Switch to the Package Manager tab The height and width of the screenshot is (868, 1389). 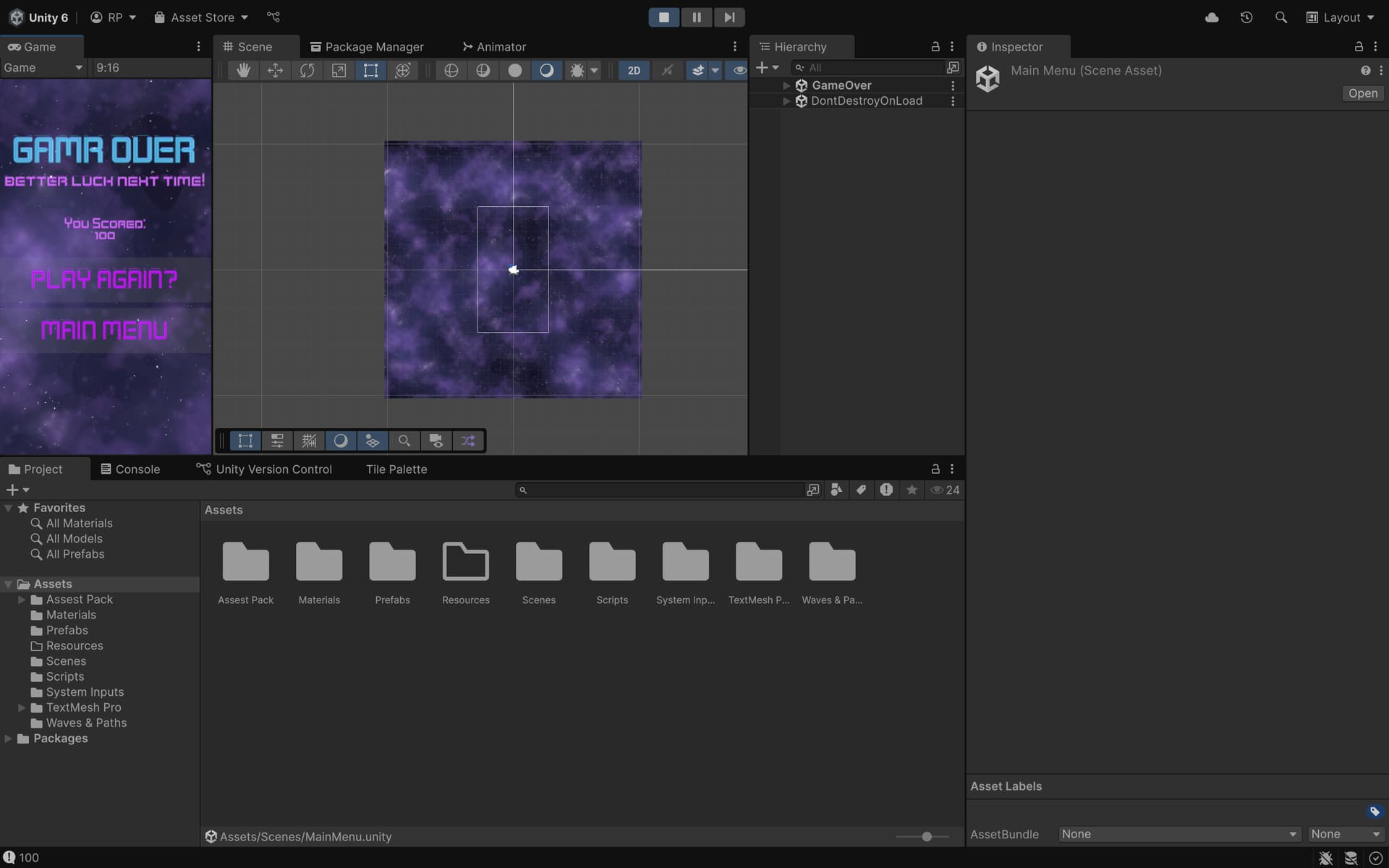tap(367, 46)
